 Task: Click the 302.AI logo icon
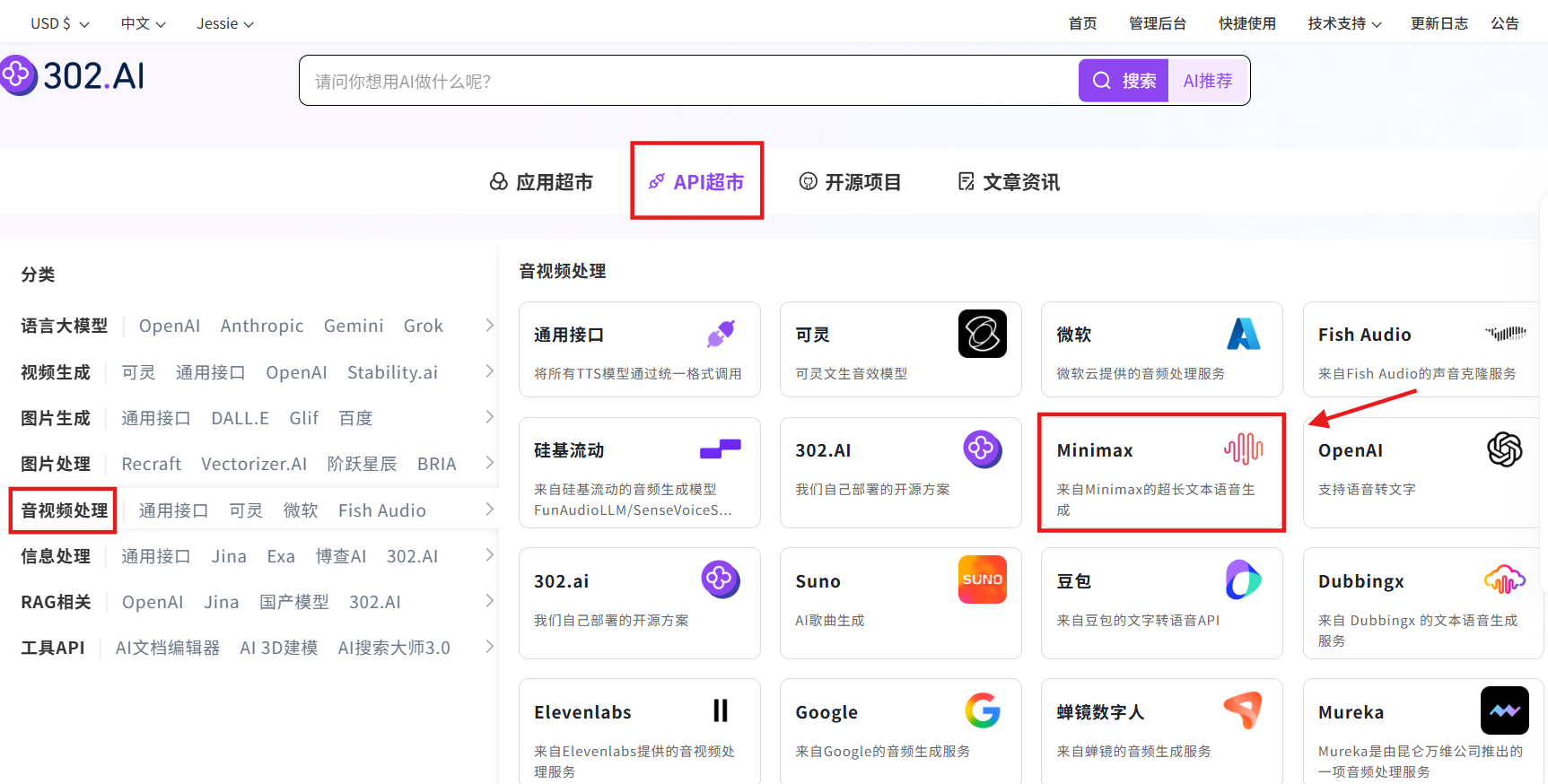(x=17, y=75)
